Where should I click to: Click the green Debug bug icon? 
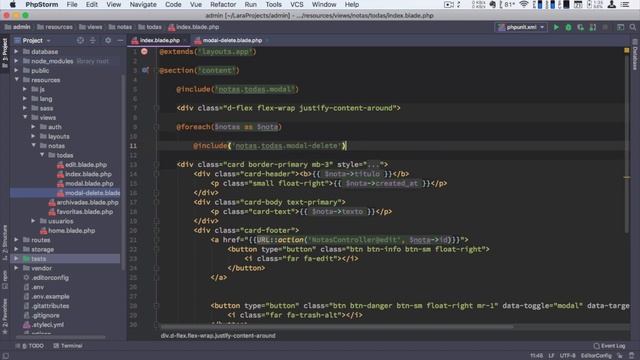pos(568,27)
